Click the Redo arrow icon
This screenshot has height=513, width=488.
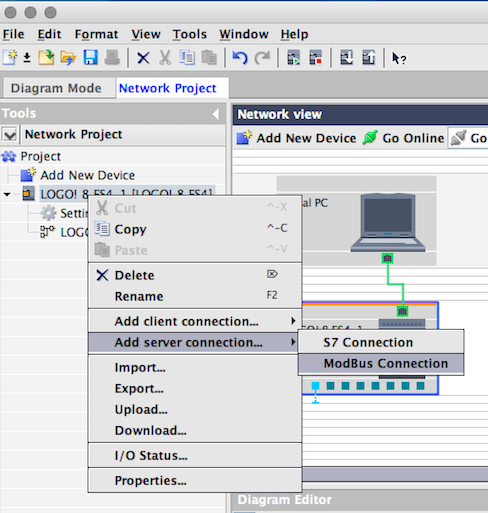pos(262,58)
